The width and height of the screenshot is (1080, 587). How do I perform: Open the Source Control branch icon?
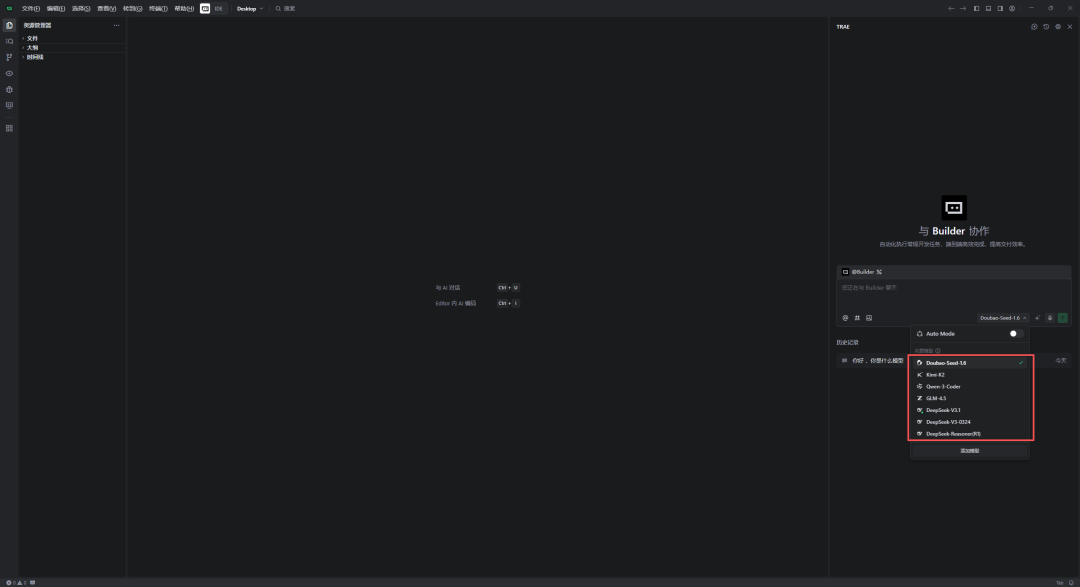pyautogui.click(x=9, y=57)
